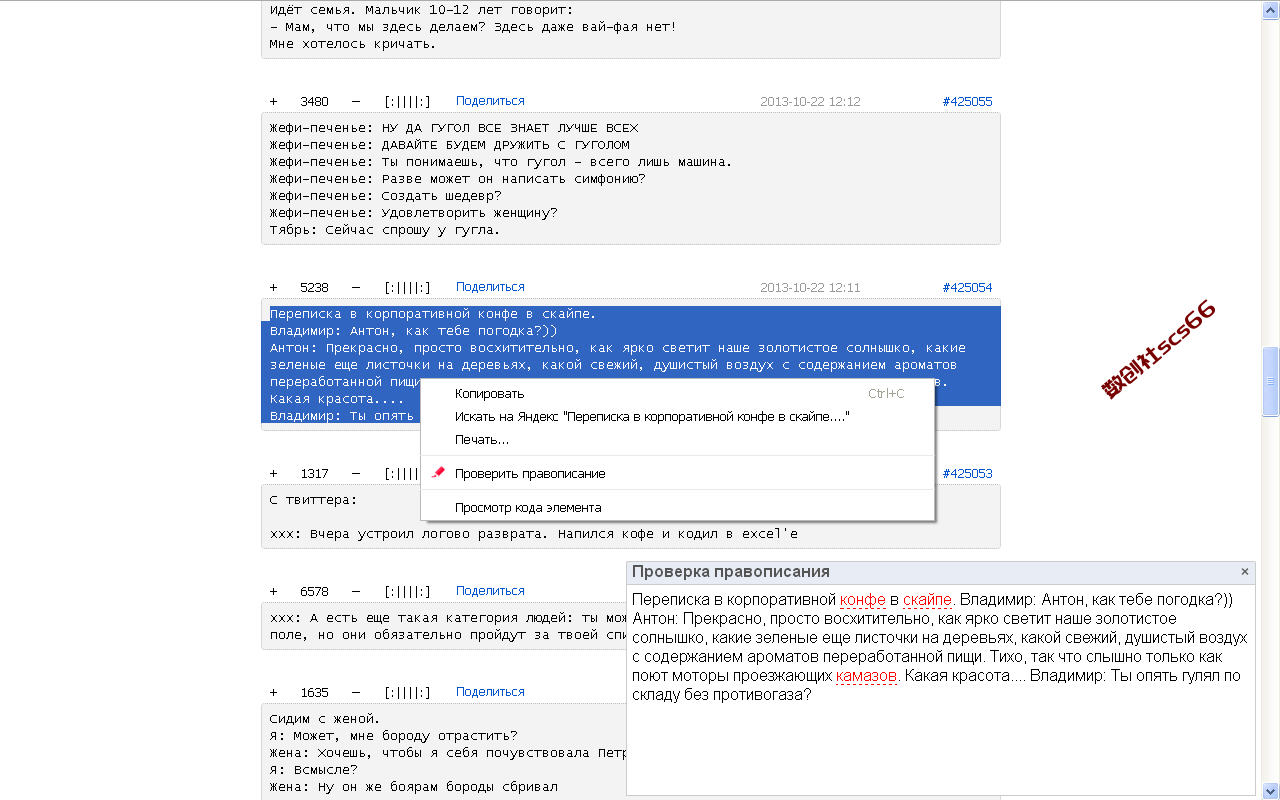The width and height of the screenshot is (1280, 800).
Task: Upvote quote 6578 with plus sign
Action: tap(273, 591)
